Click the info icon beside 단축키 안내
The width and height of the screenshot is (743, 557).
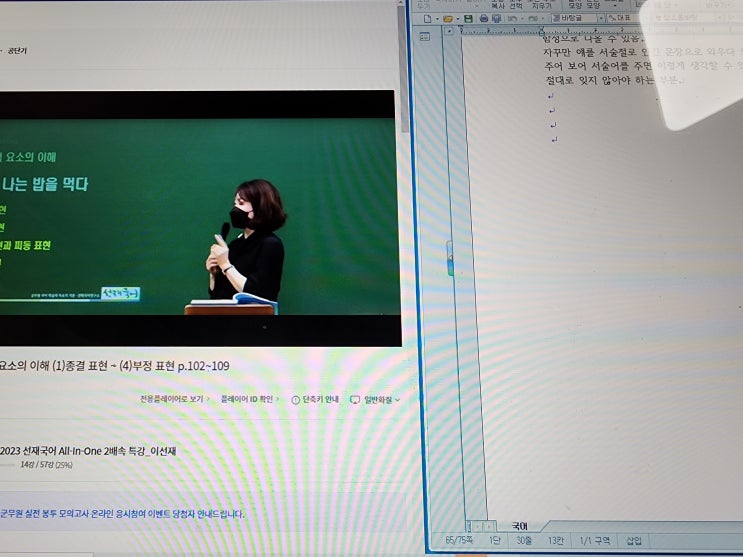pyautogui.click(x=295, y=400)
